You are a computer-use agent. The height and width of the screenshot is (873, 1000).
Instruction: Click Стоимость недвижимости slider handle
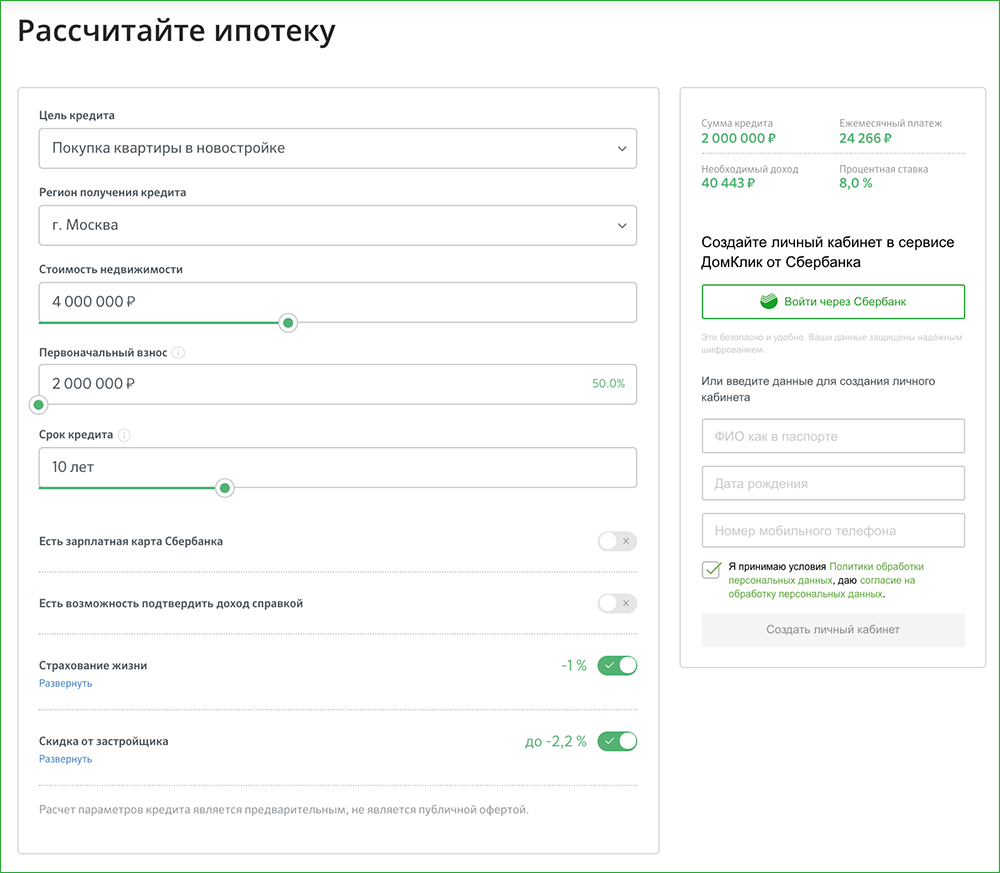click(x=288, y=323)
